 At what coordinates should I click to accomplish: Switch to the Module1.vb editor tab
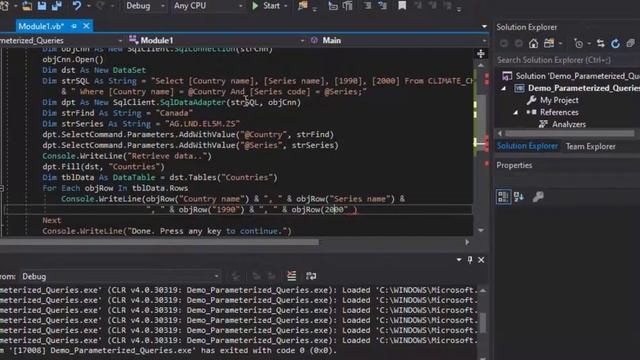[41, 27]
